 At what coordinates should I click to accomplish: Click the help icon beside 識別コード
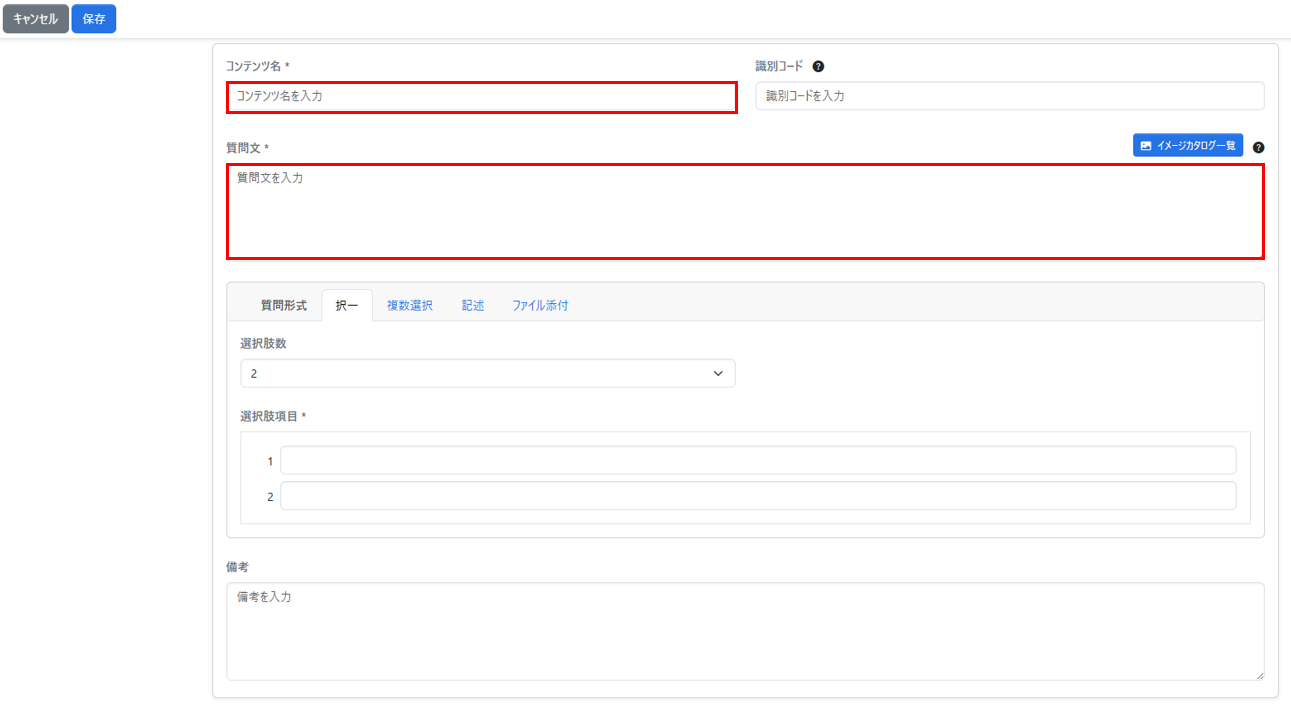818,67
